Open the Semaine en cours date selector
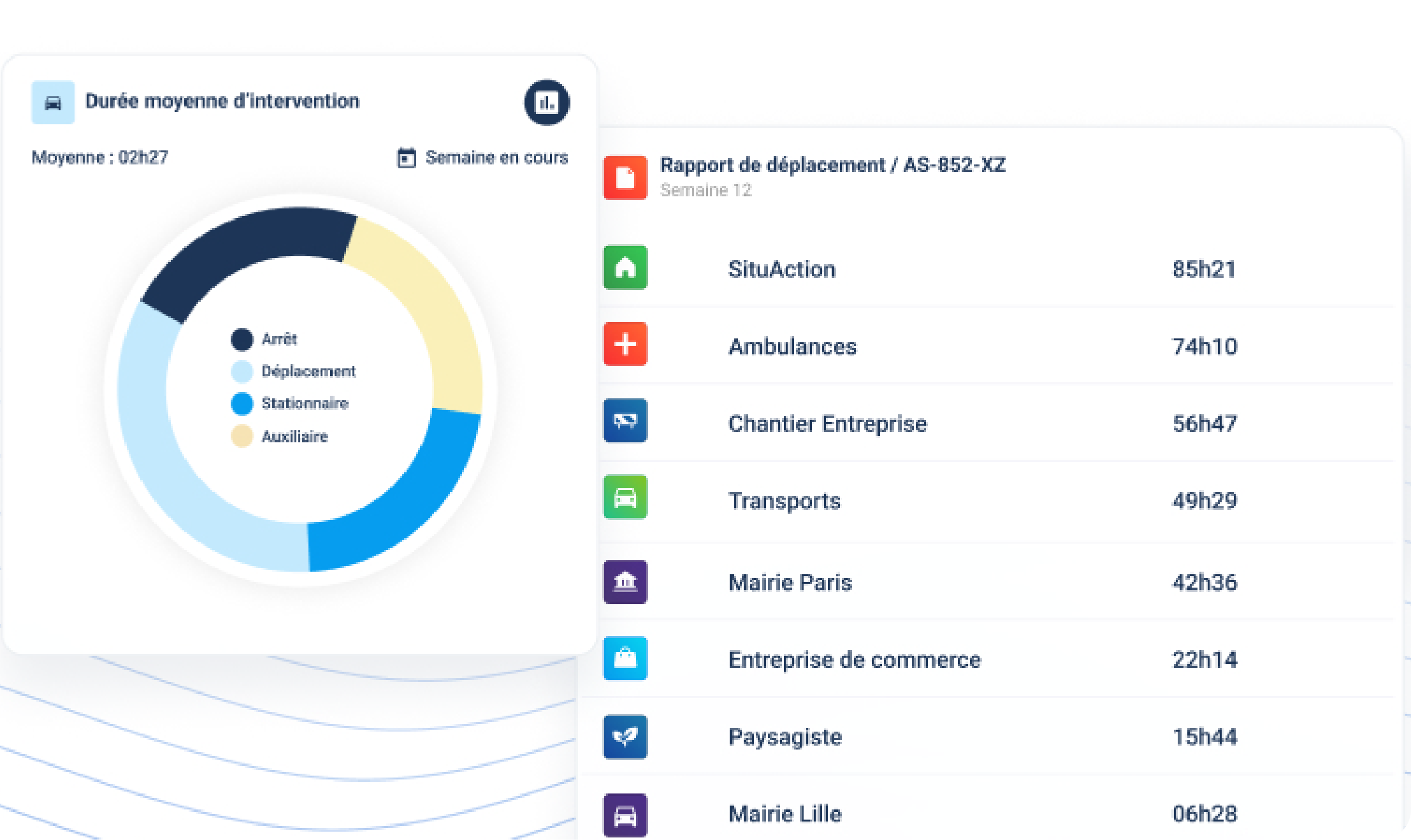This screenshot has width=1411, height=840. [496, 157]
